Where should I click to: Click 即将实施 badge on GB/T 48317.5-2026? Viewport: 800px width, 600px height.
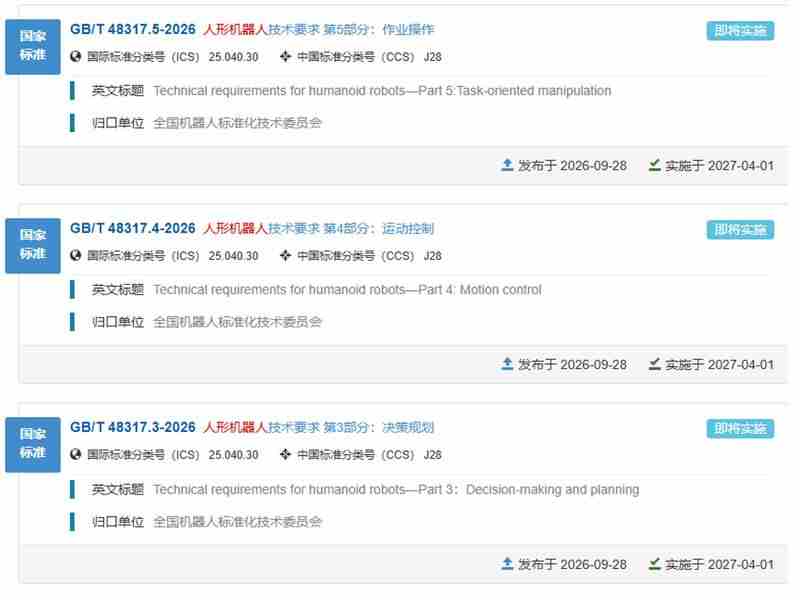click(x=740, y=31)
